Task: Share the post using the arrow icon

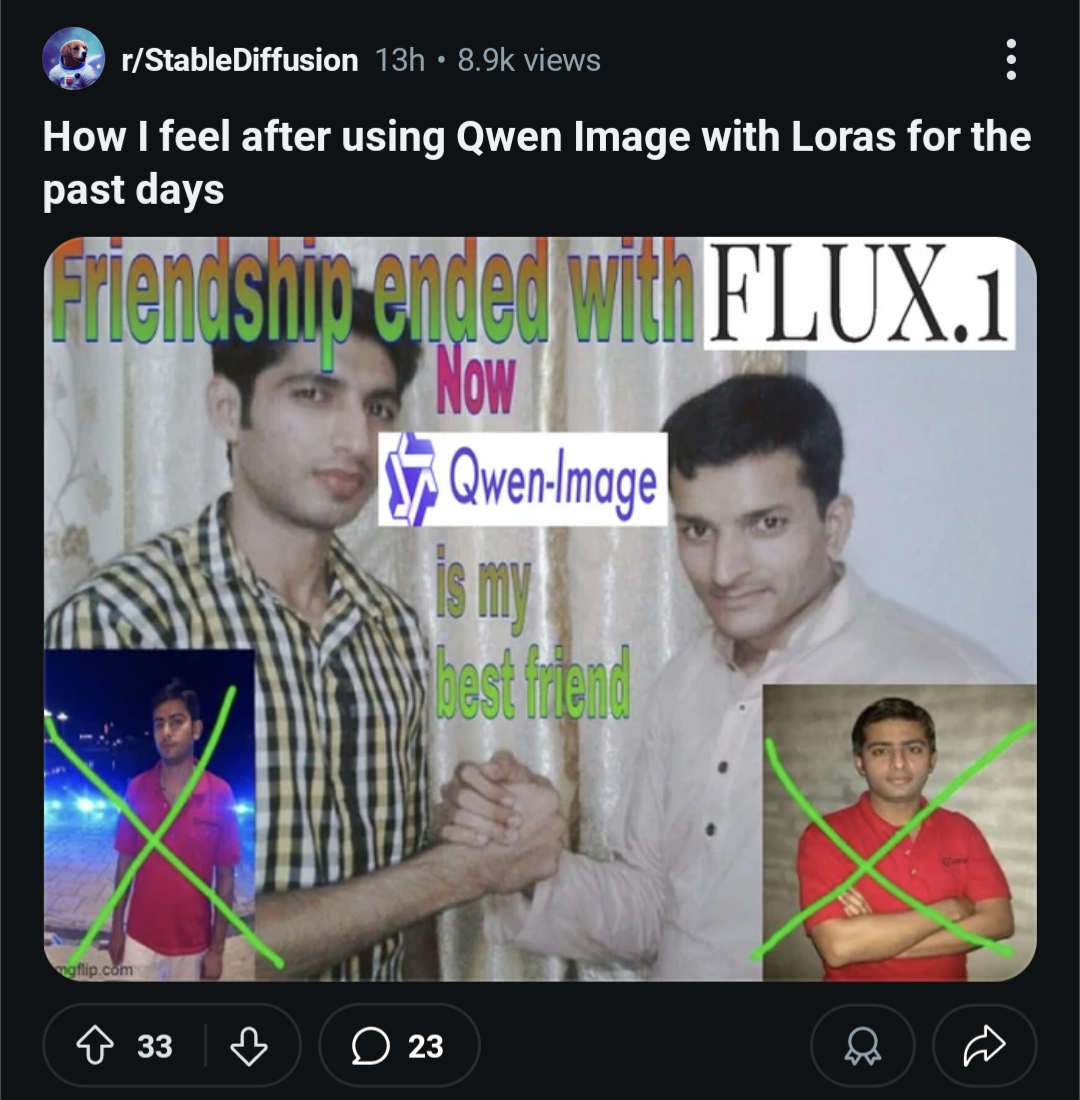Action: point(984,1046)
